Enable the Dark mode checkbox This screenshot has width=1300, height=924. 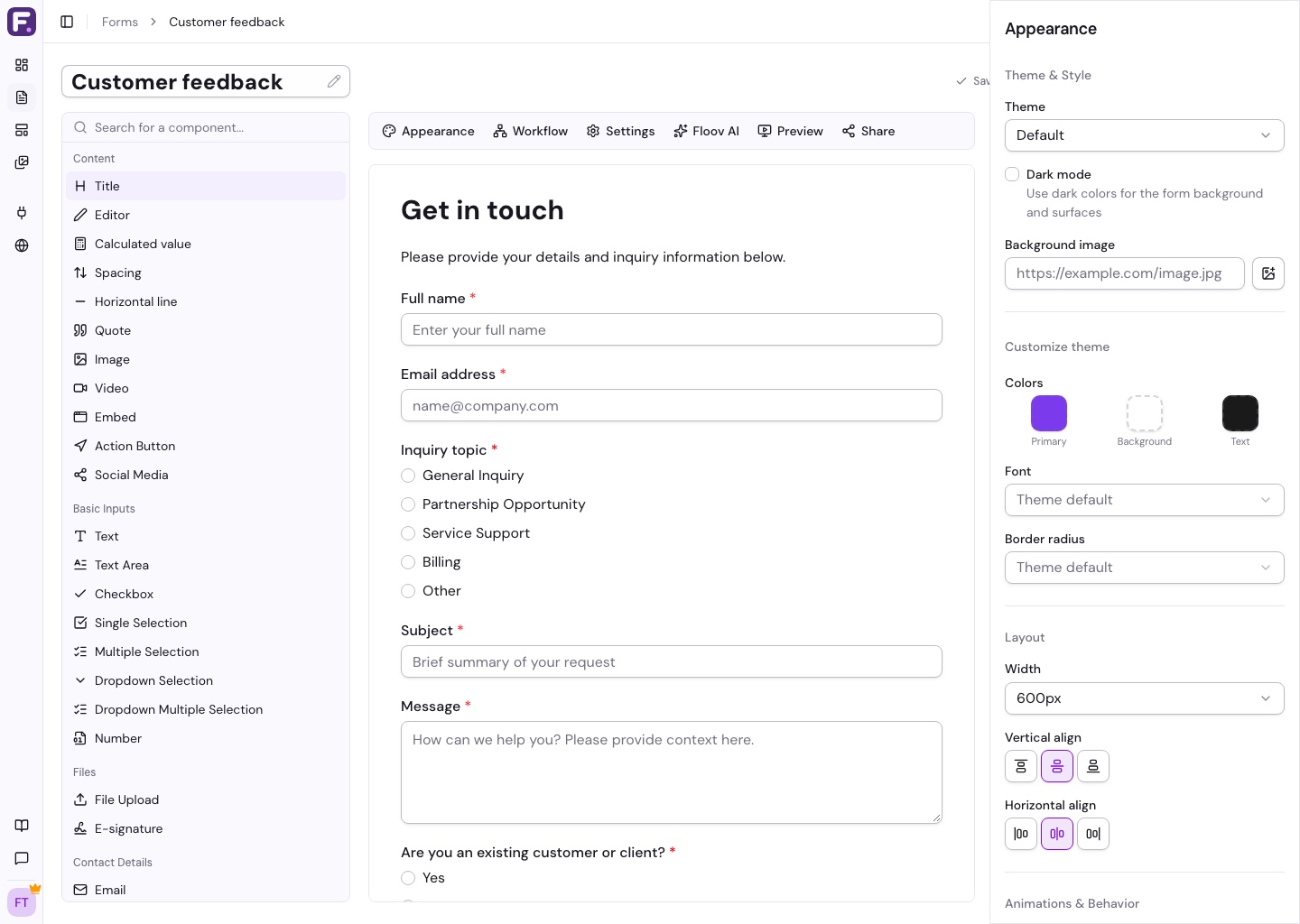pyautogui.click(x=1012, y=174)
